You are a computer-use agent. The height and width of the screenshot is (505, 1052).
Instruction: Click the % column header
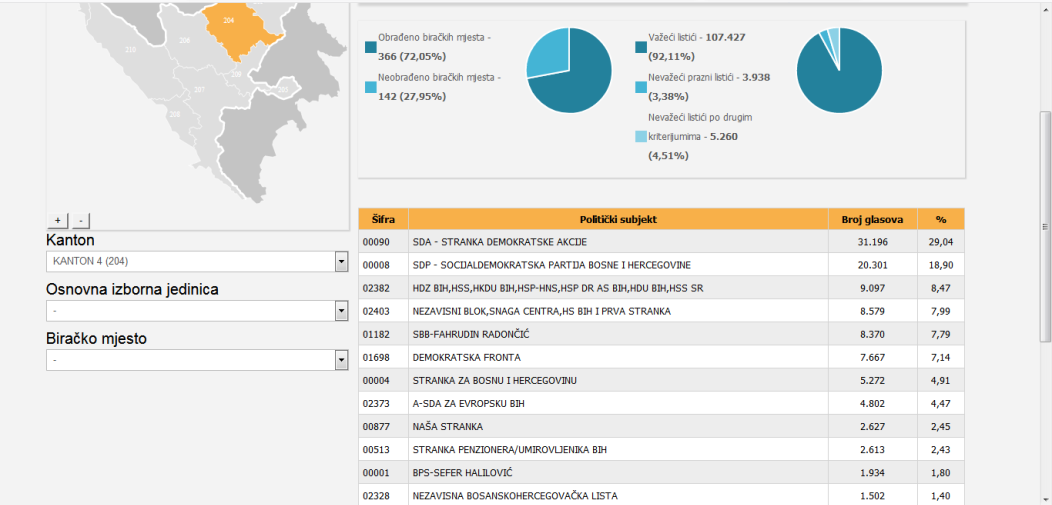click(x=940, y=219)
